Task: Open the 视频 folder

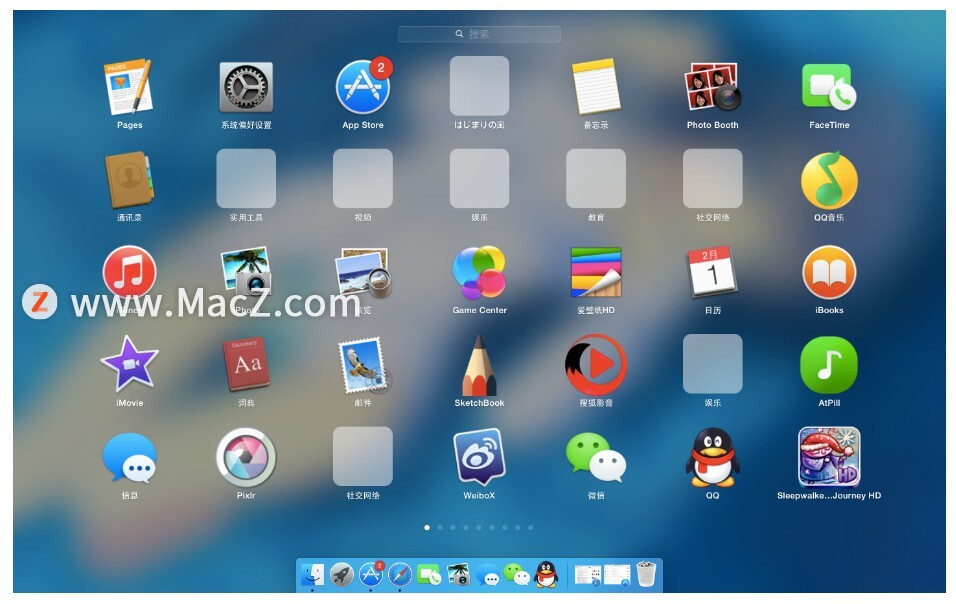Action: pyautogui.click(x=363, y=179)
